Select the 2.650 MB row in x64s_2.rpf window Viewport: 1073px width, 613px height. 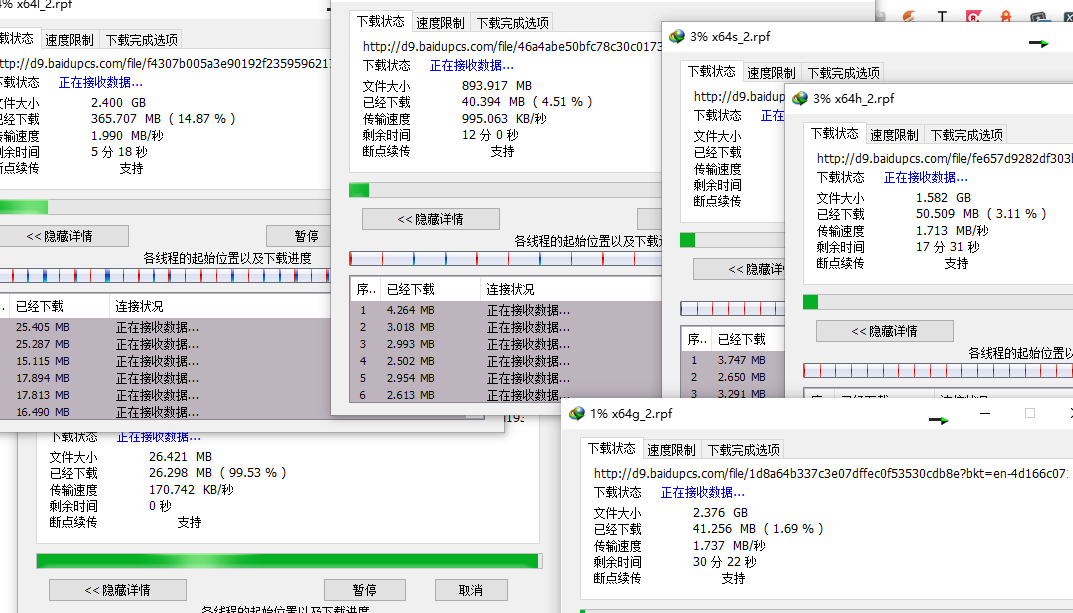(x=733, y=377)
